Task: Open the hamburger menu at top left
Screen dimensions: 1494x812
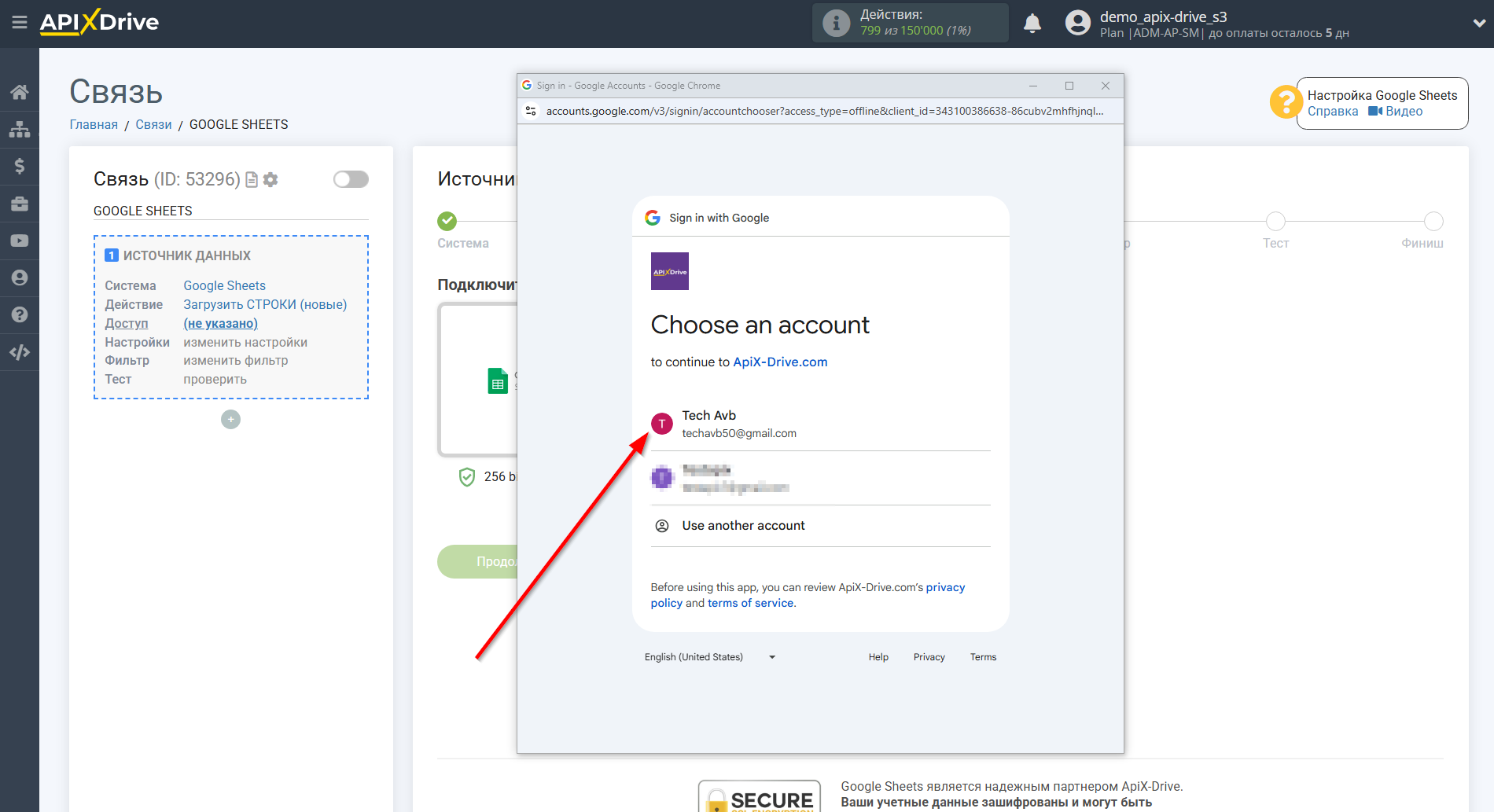Action: [x=20, y=23]
